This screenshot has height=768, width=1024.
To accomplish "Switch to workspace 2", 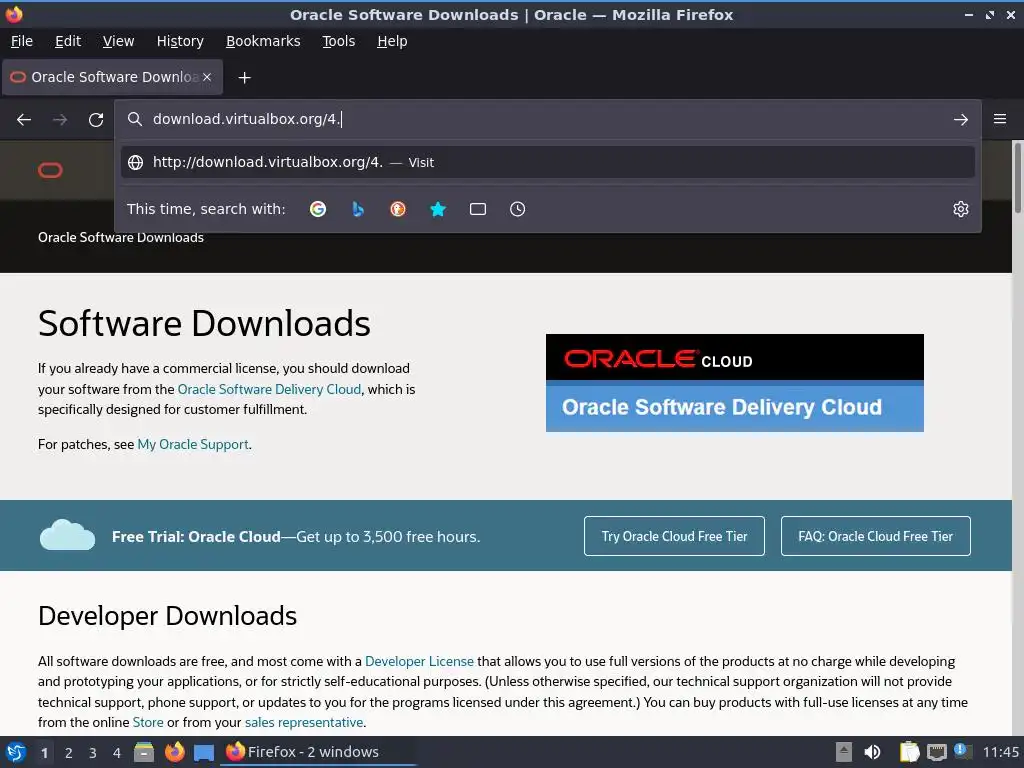I will tap(69, 753).
